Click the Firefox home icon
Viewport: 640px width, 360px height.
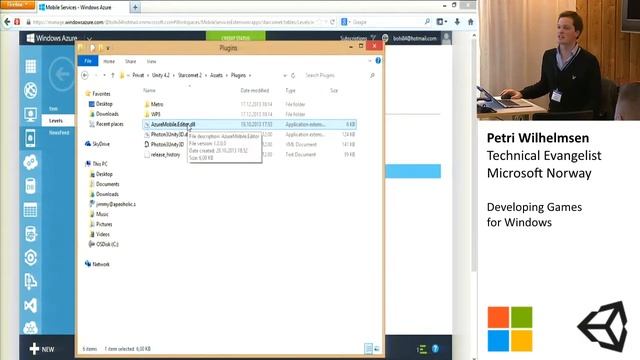470,22
